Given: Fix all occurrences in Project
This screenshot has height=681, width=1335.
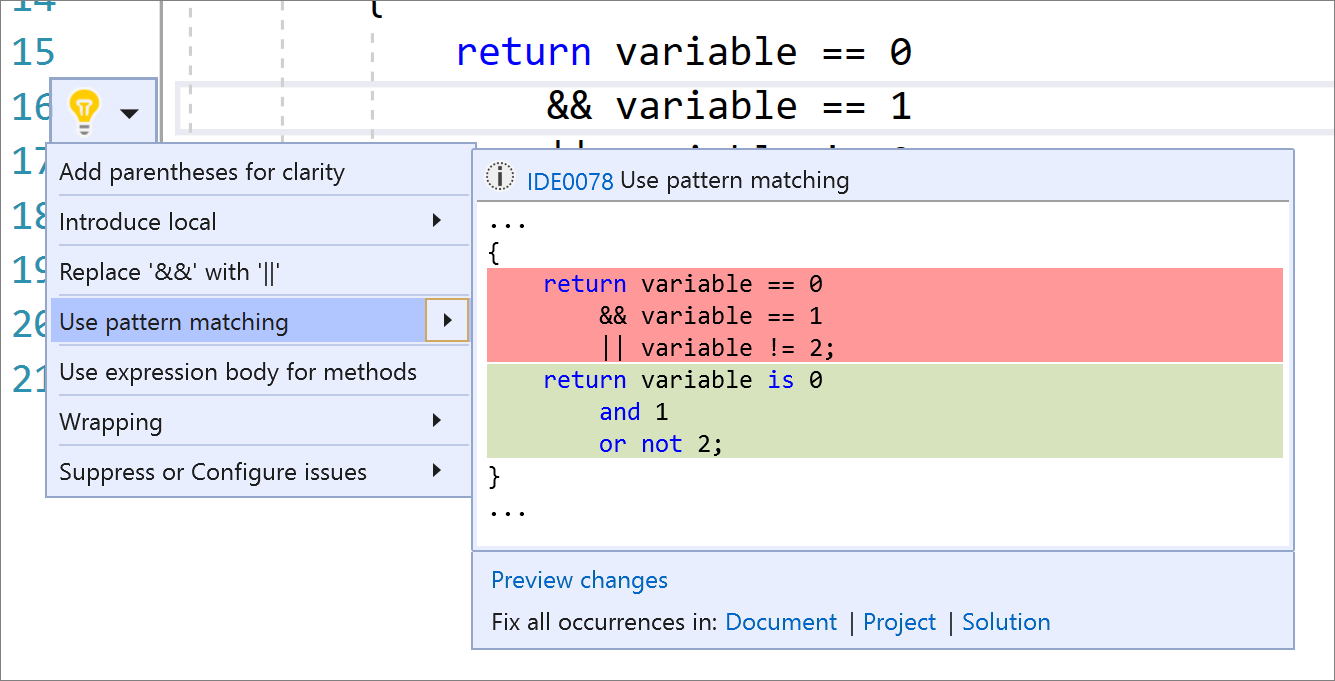Looking at the screenshot, I should click(900, 622).
